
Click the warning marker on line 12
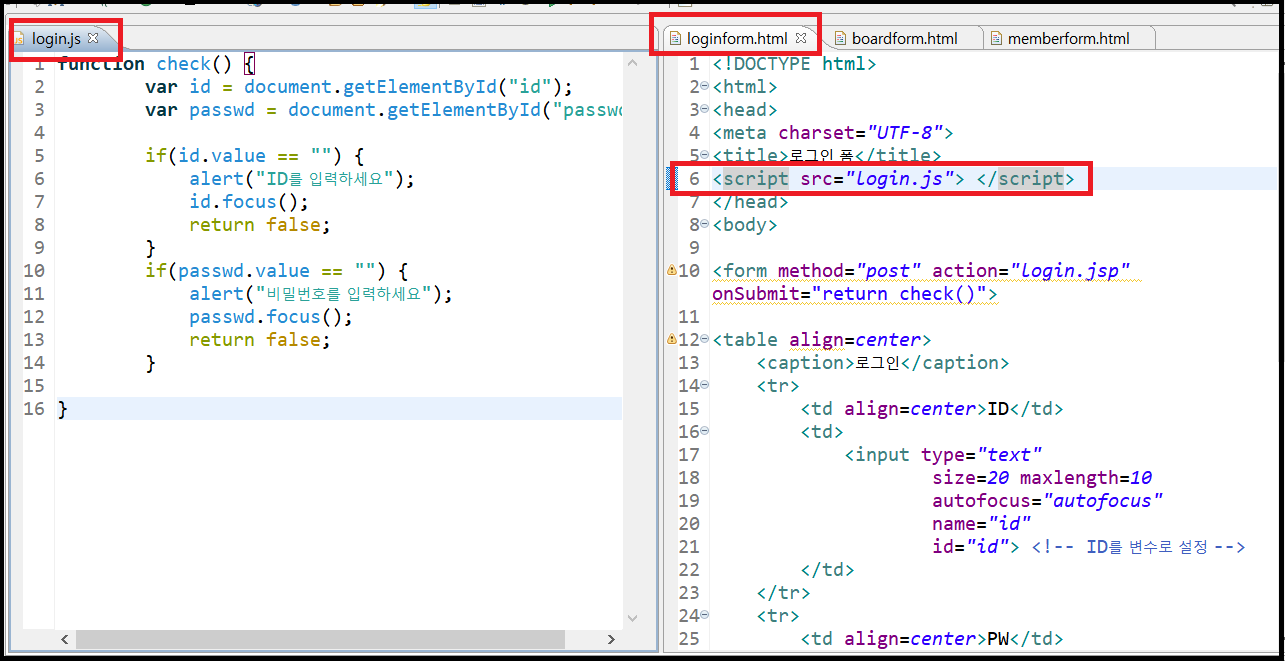coord(672,339)
